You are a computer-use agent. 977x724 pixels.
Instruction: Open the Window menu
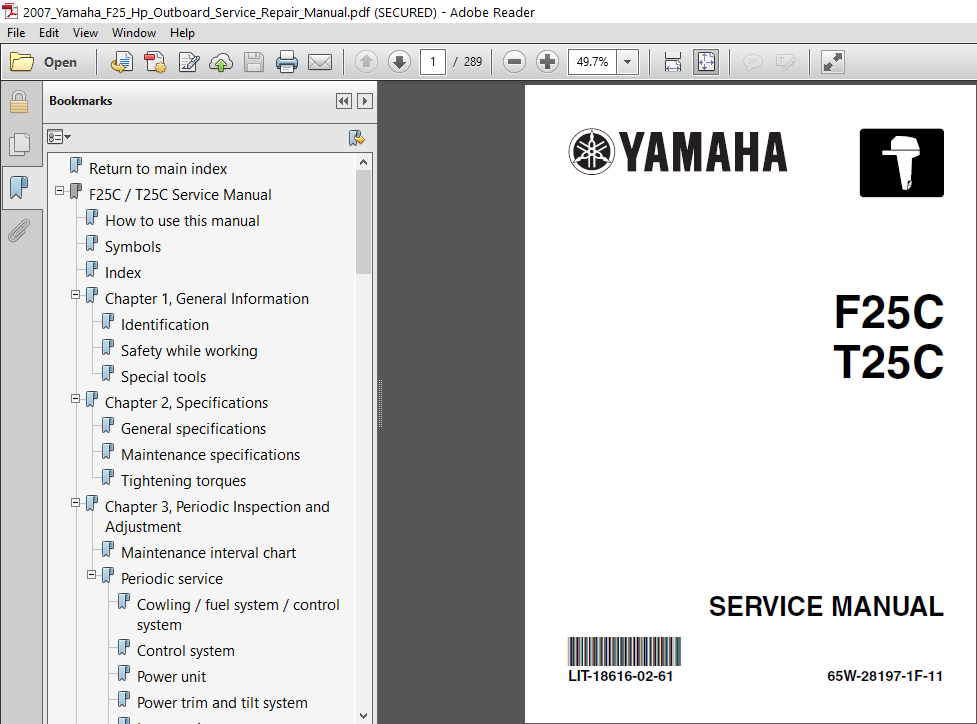[x=134, y=33]
